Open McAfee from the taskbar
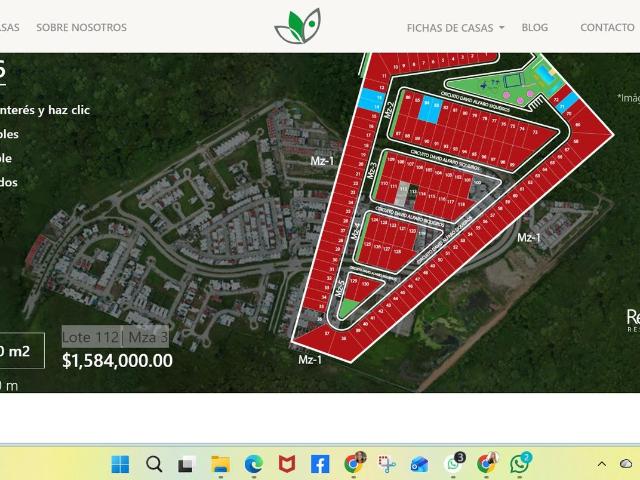 click(x=287, y=464)
